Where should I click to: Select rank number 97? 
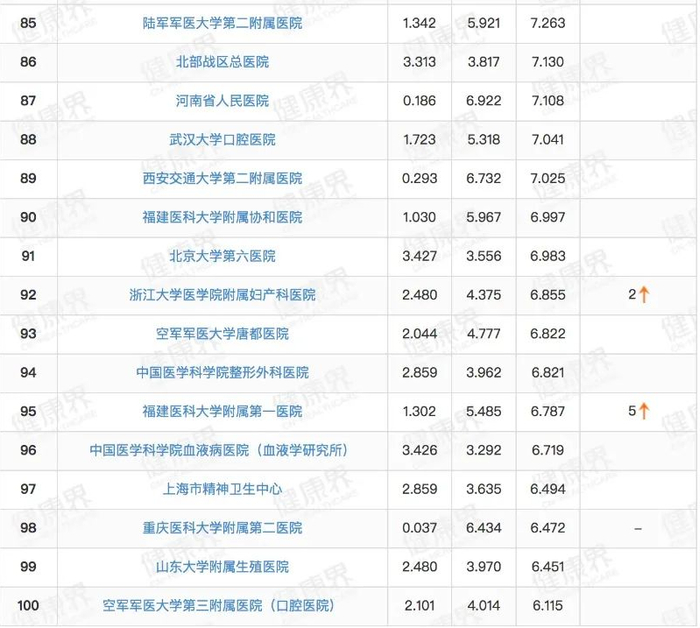(28, 489)
